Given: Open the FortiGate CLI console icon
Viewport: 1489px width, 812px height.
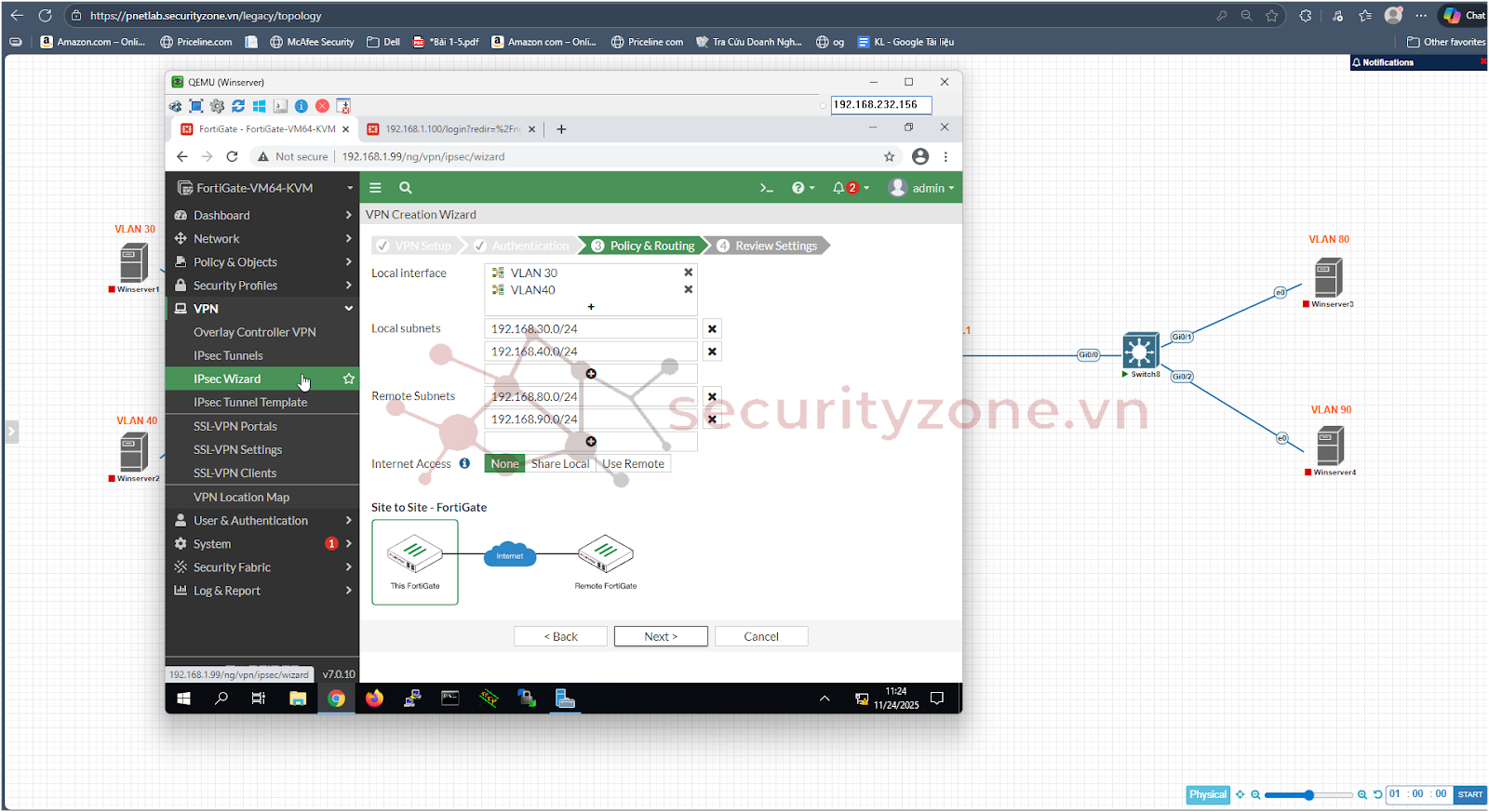Looking at the screenshot, I should 766,188.
